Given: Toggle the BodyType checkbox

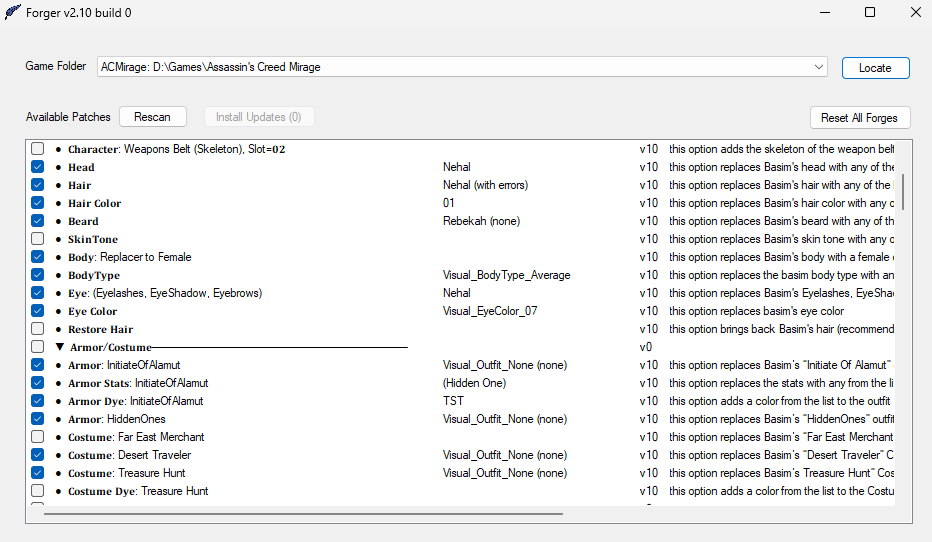Looking at the screenshot, I should pyautogui.click(x=37, y=275).
